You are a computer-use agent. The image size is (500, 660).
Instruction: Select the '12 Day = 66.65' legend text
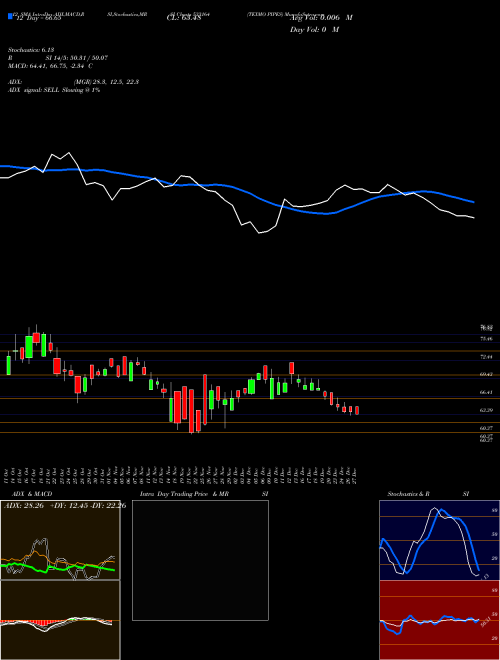(x=39, y=18)
